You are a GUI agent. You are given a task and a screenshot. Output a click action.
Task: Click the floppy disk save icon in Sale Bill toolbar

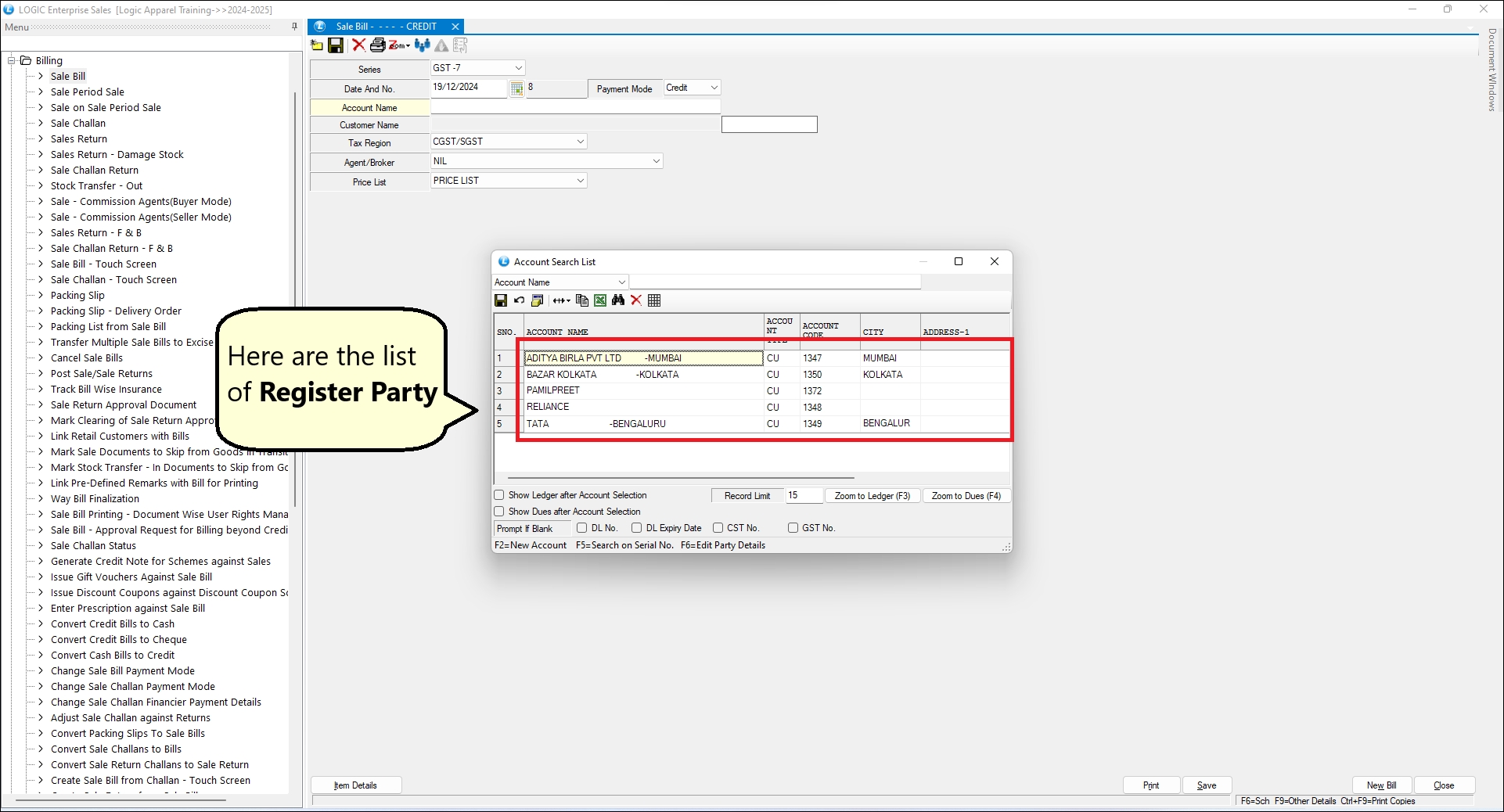[336, 45]
